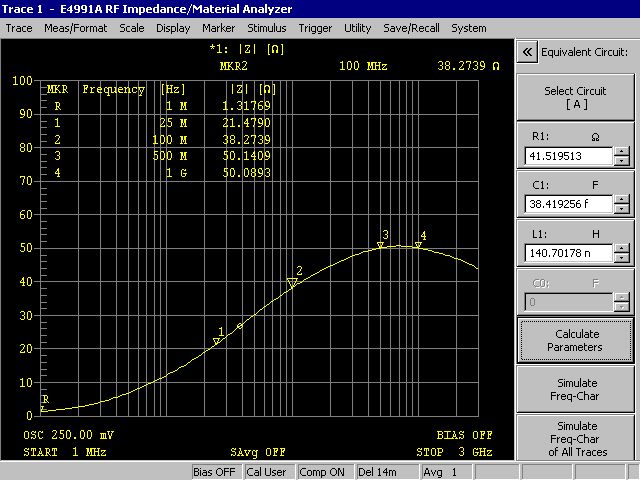The height and width of the screenshot is (480, 640).
Task: Decrease L1 value with down arrow
Action: pyautogui.click(x=622, y=257)
